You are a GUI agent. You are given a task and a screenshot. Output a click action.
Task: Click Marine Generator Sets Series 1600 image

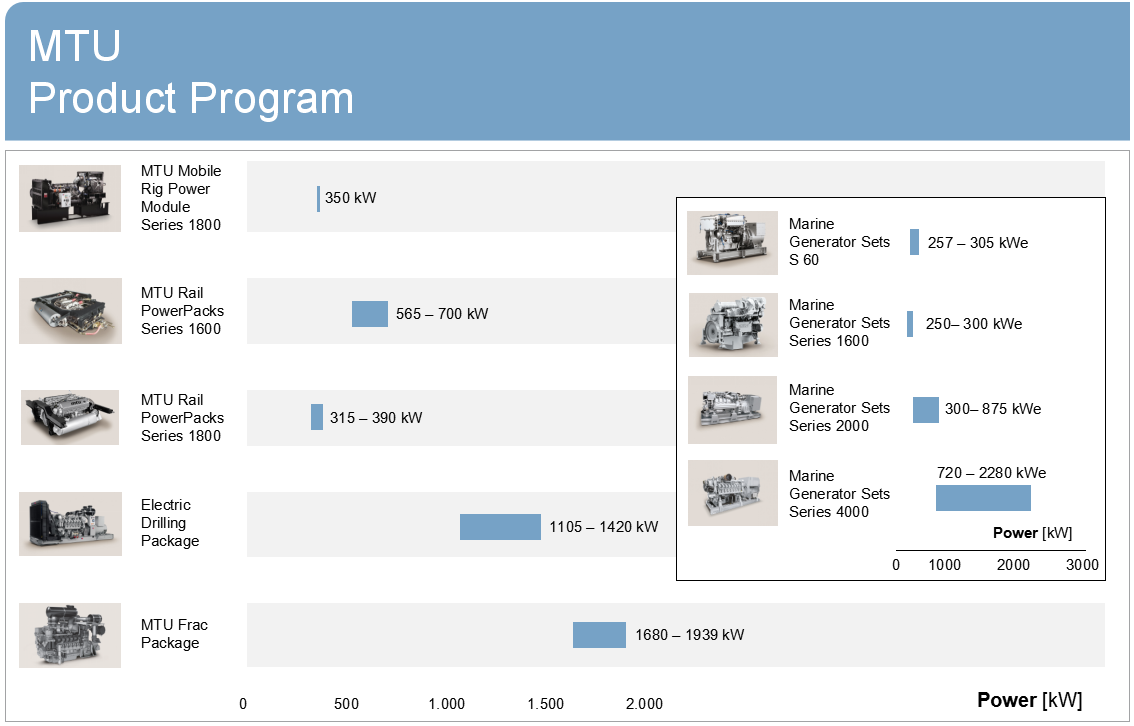tap(732, 324)
